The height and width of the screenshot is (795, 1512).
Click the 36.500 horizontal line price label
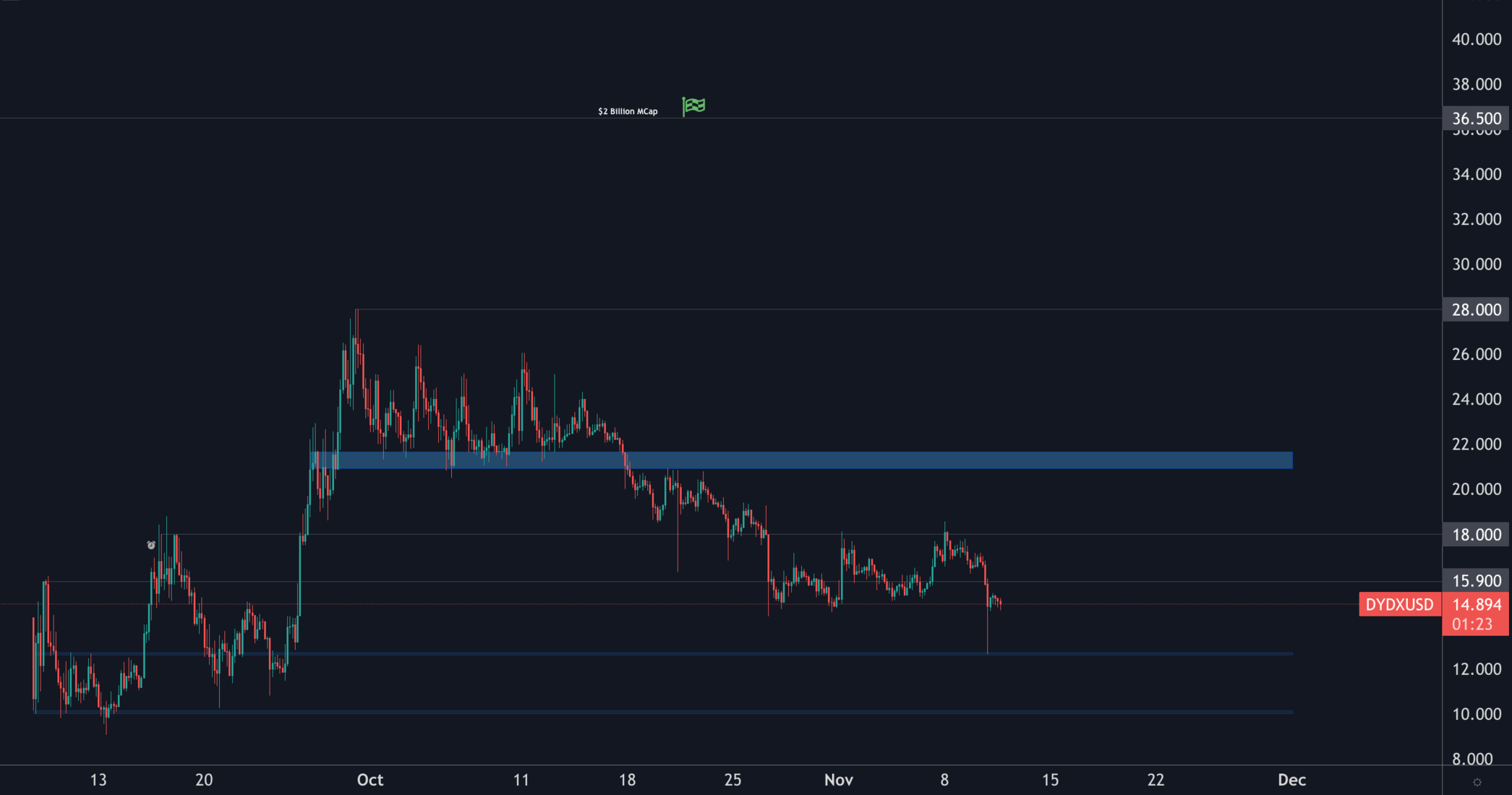tap(1476, 119)
